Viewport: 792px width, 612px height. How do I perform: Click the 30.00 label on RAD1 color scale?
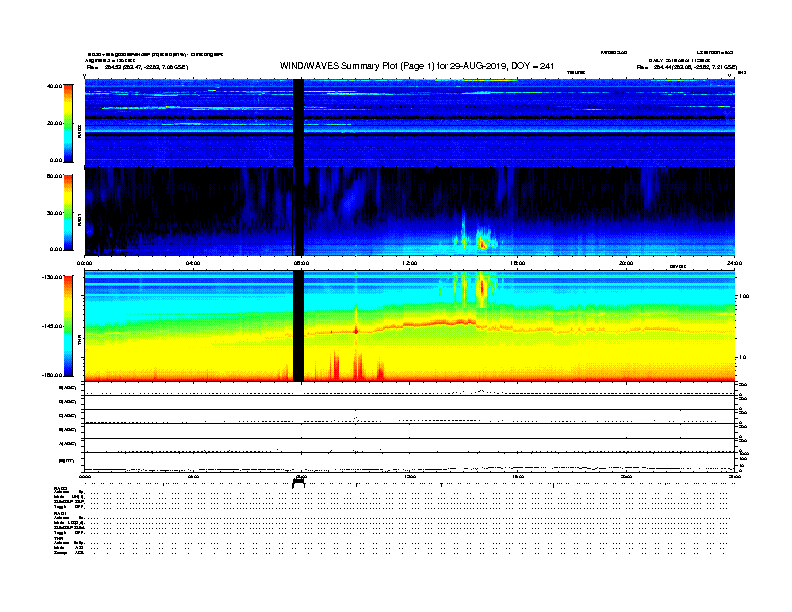(54, 213)
